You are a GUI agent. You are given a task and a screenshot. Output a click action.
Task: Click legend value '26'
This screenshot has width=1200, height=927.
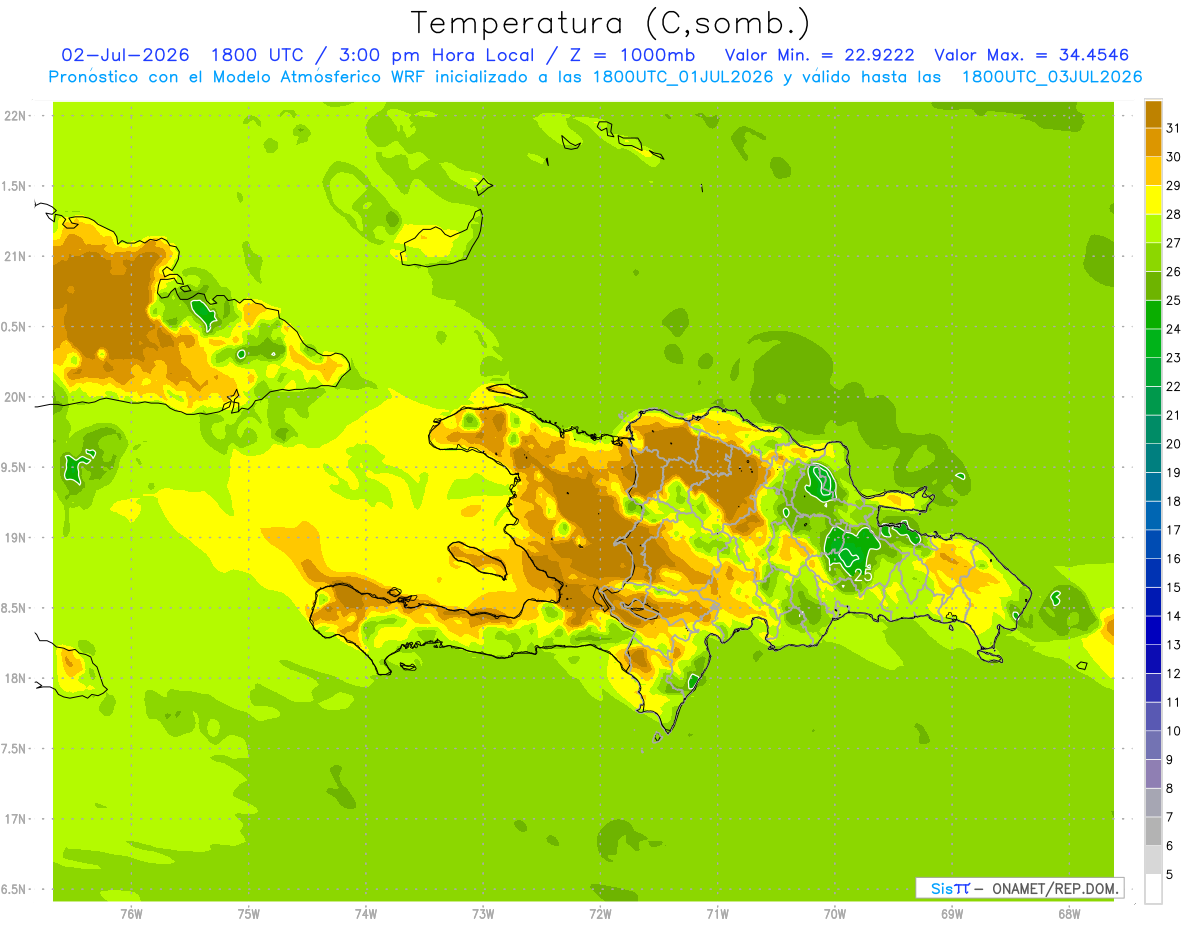coord(1173,272)
